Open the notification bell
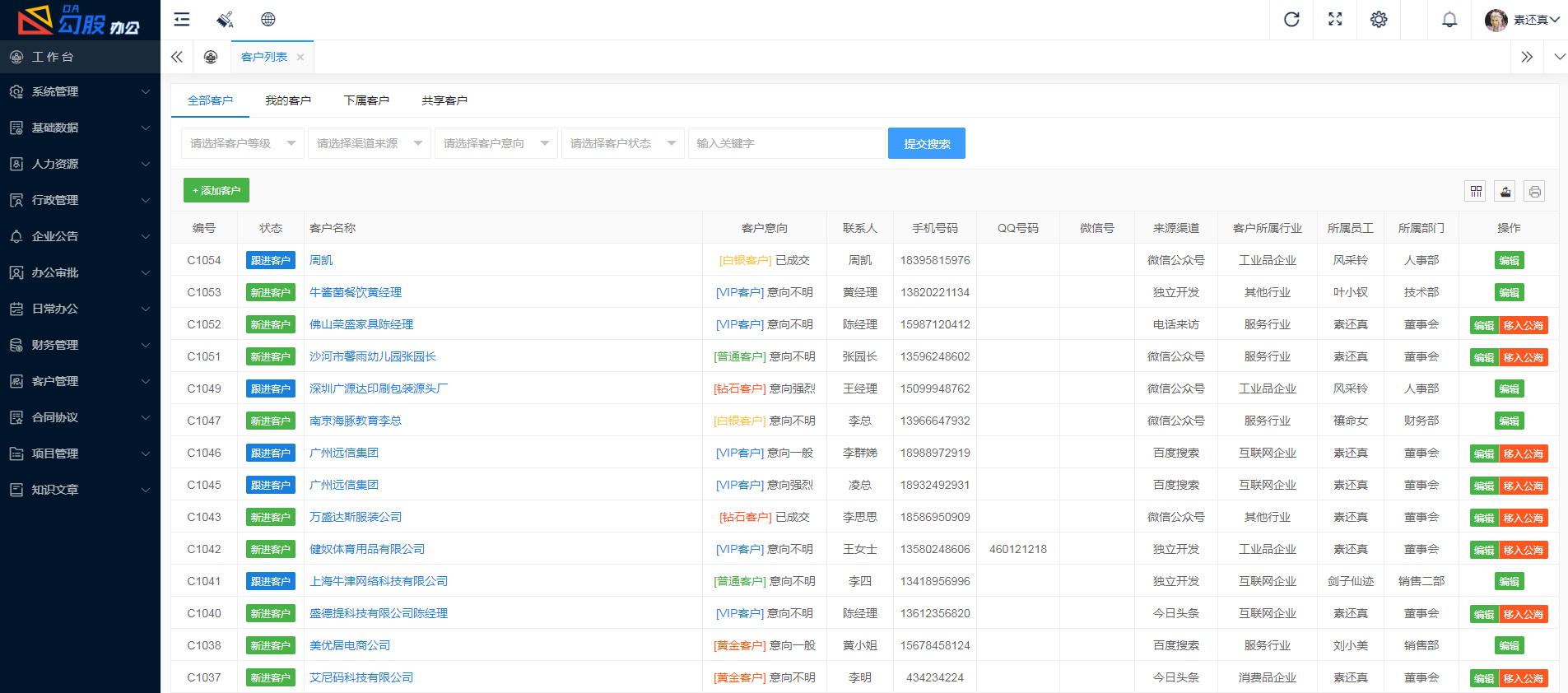This screenshot has height=693, width=1568. pos(1449,20)
